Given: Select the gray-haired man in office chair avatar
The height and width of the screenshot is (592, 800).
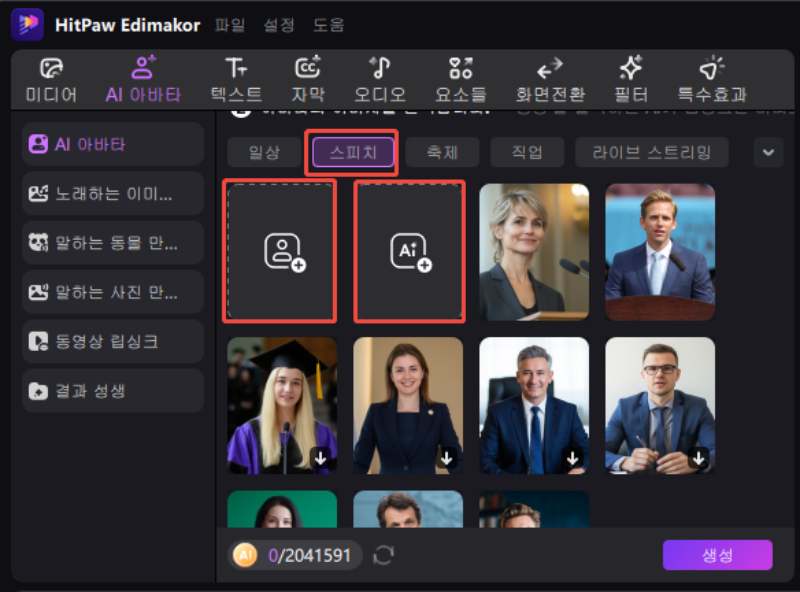Looking at the screenshot, I should click(534, 406).
